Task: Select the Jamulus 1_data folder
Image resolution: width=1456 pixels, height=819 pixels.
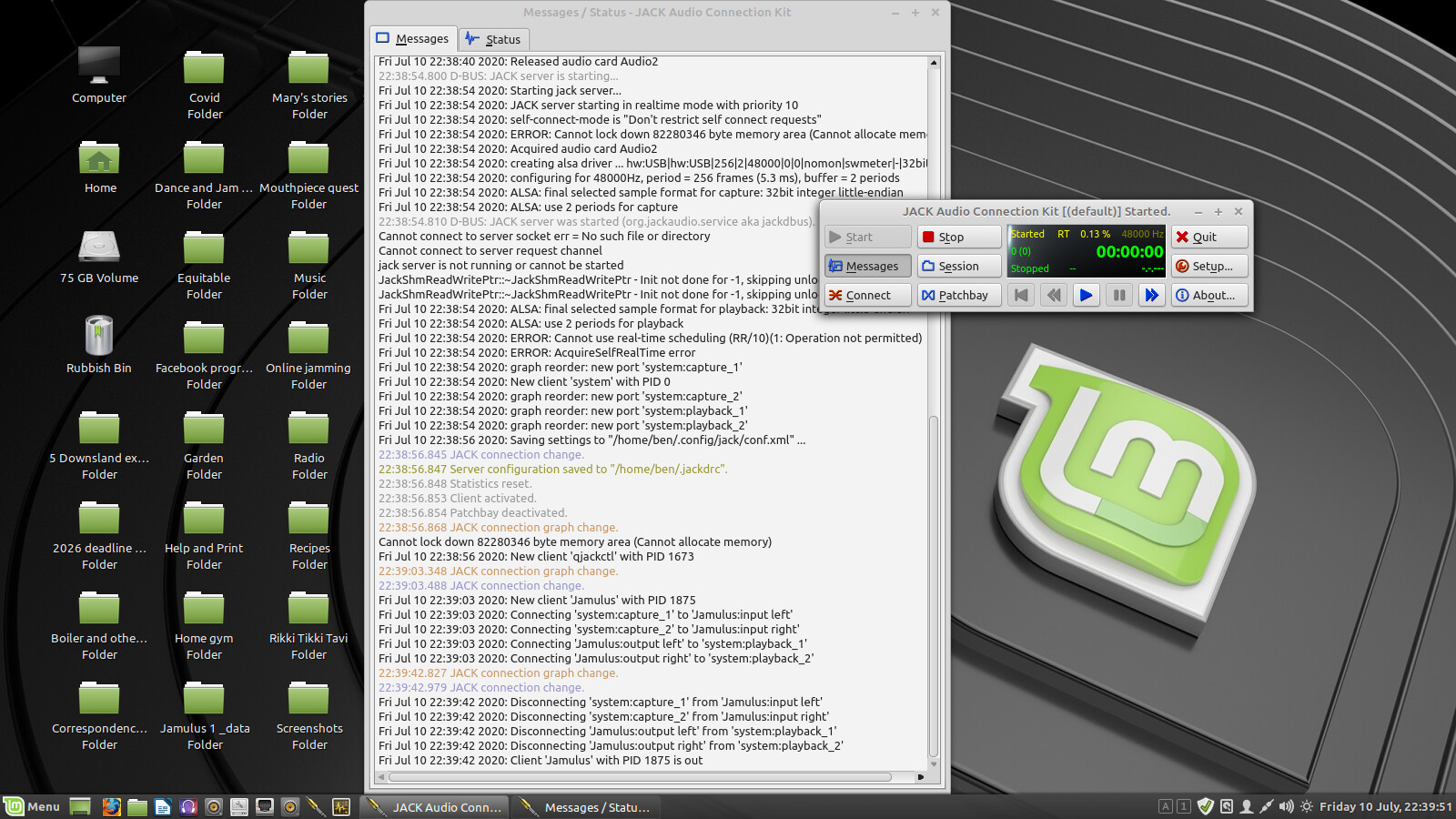Action: 205,714
